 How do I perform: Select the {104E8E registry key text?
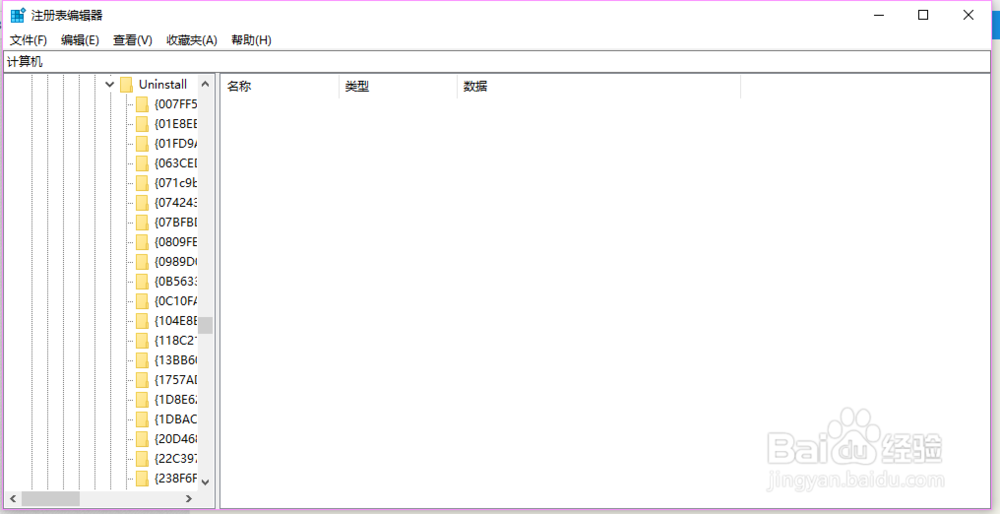click(x=176, y=321)
